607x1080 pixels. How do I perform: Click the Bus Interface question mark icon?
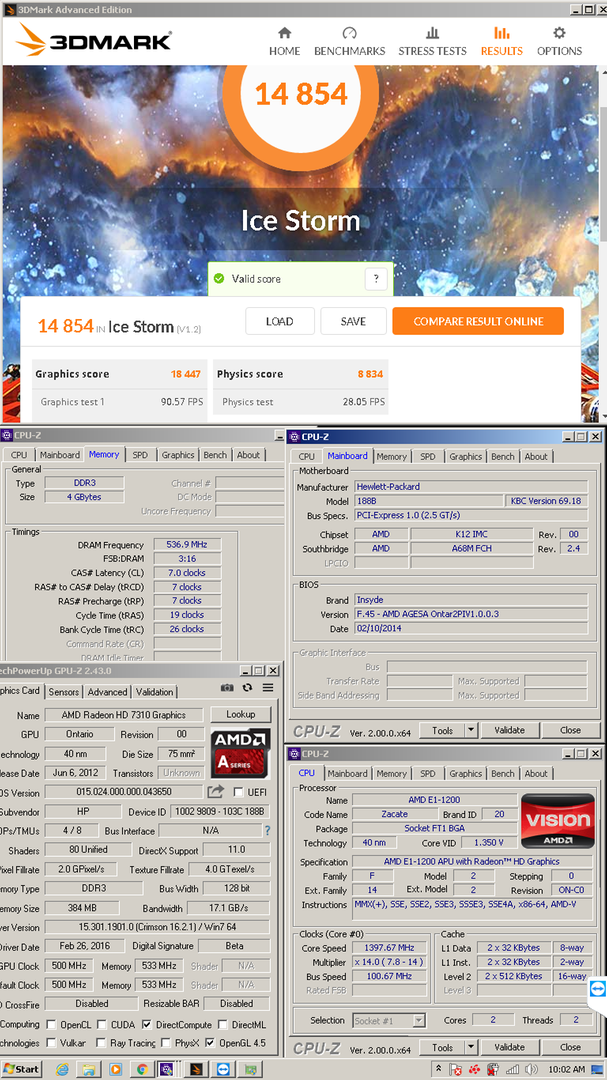pos(268,831)
